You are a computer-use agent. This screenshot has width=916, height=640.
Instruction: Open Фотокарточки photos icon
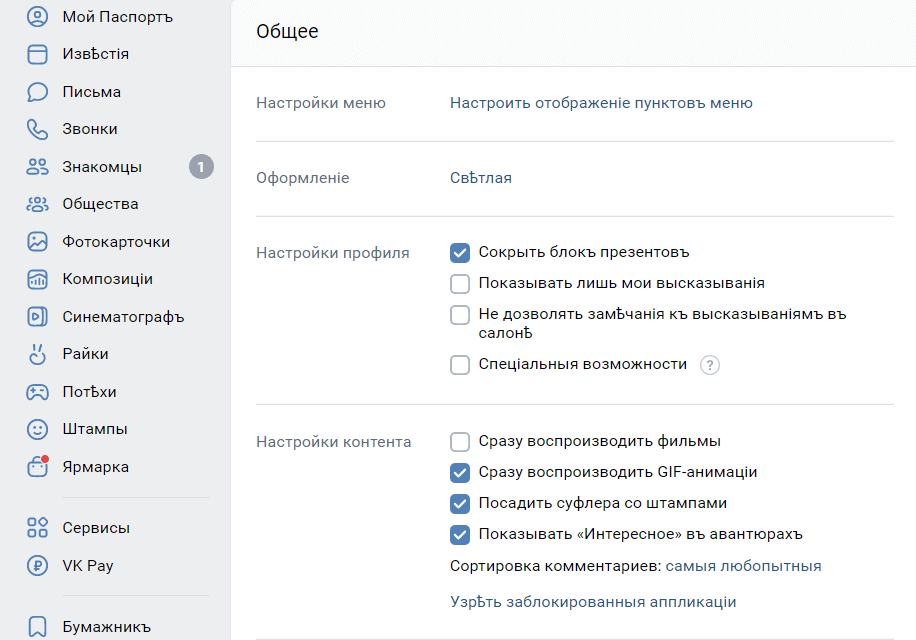[37, 242]
